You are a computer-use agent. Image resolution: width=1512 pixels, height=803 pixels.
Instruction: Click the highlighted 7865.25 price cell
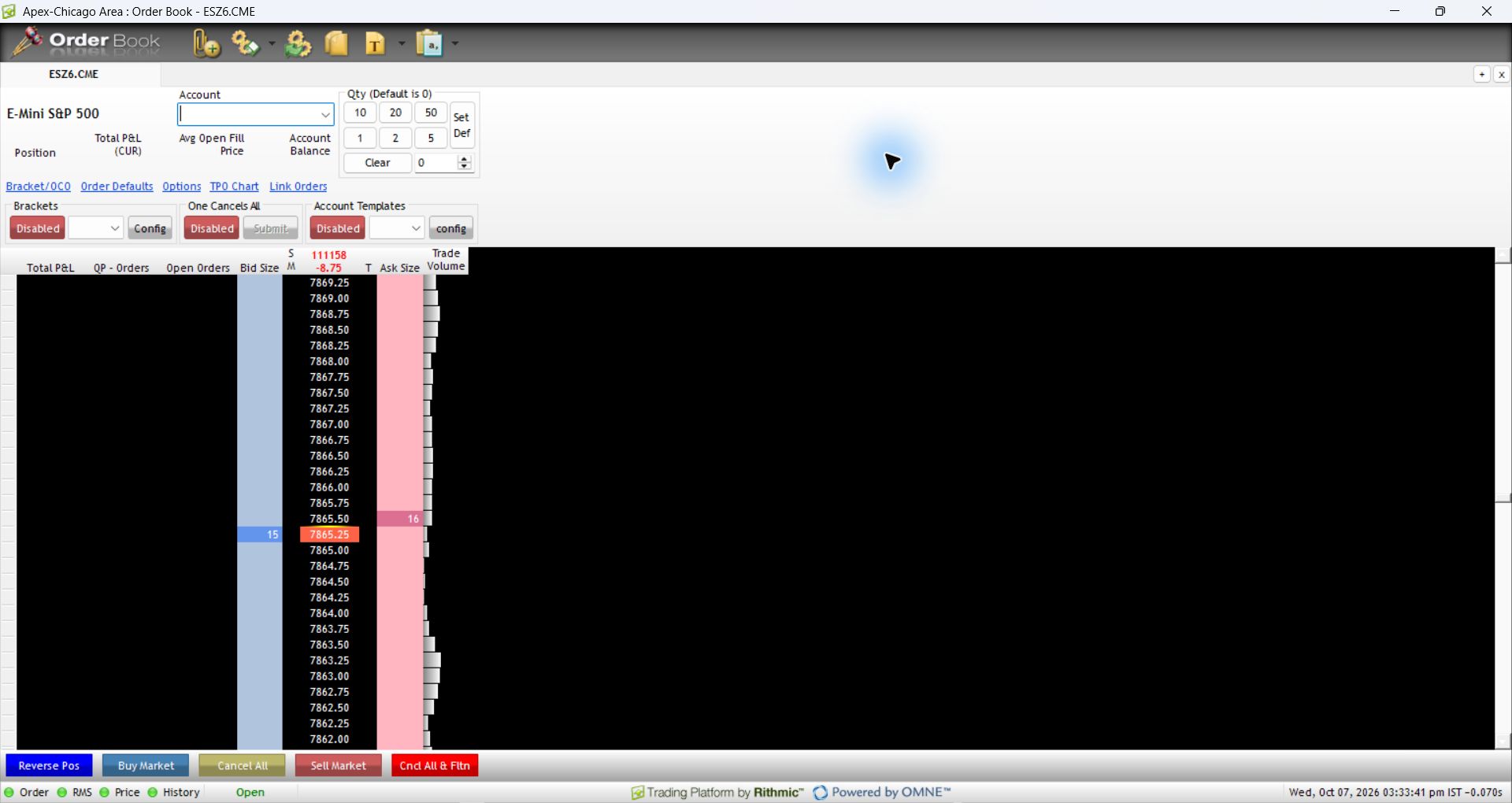pos(329,535)
